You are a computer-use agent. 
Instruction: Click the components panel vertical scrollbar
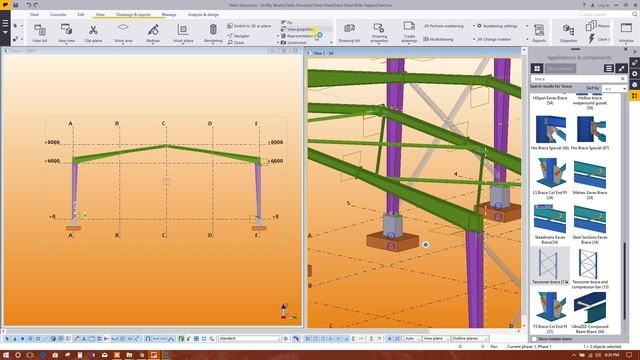pos(624,282)
